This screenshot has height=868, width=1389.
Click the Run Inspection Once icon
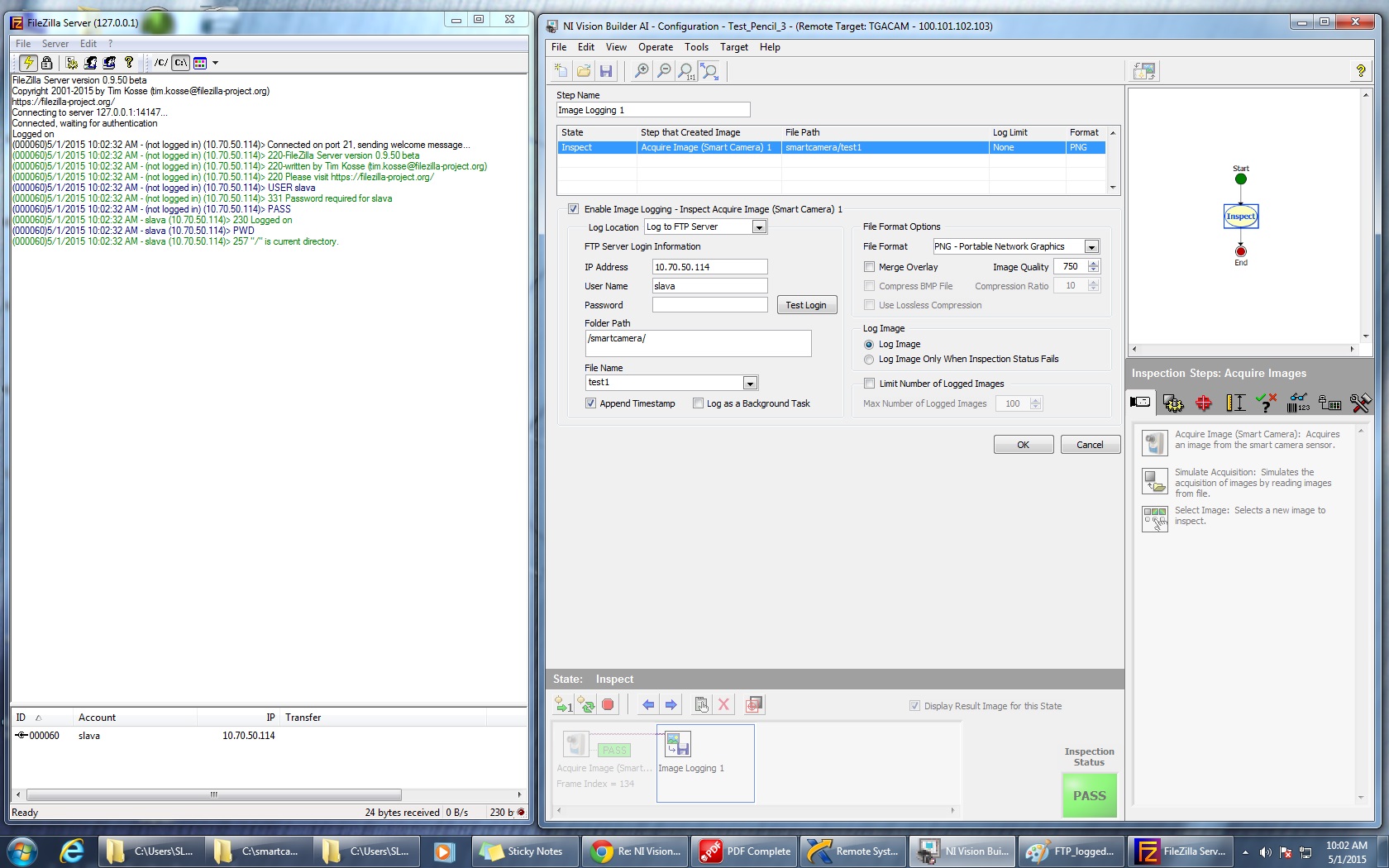click(564, 704)
